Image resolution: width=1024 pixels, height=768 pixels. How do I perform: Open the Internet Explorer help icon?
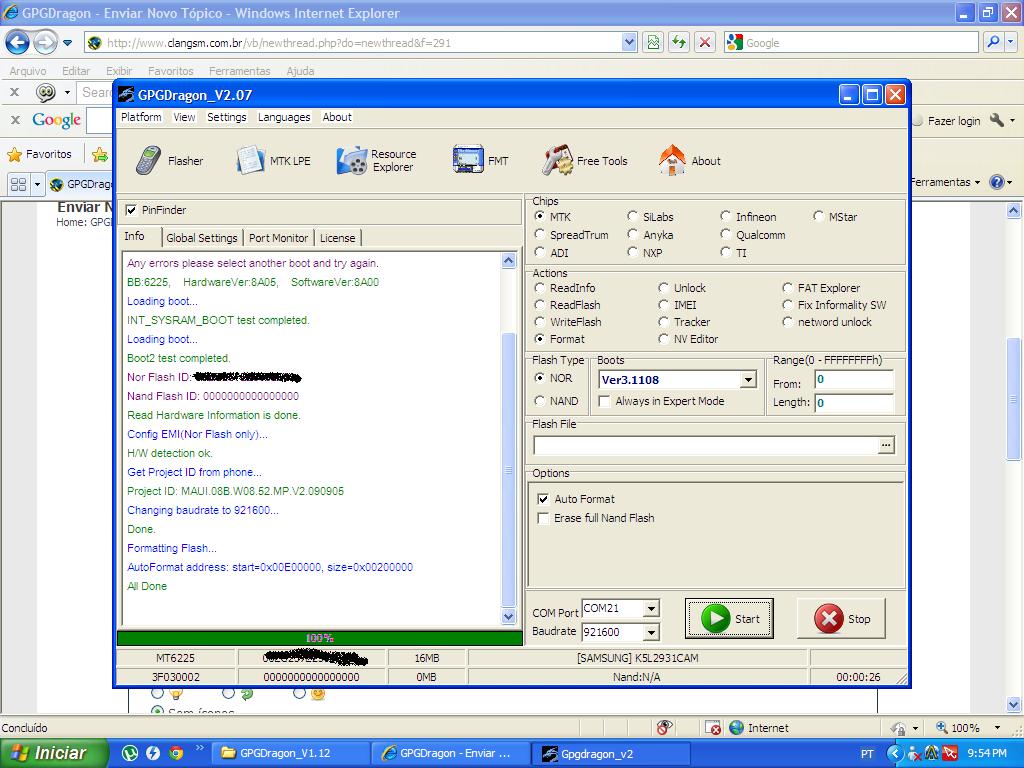pyautogui.click(x=997, y=182)
